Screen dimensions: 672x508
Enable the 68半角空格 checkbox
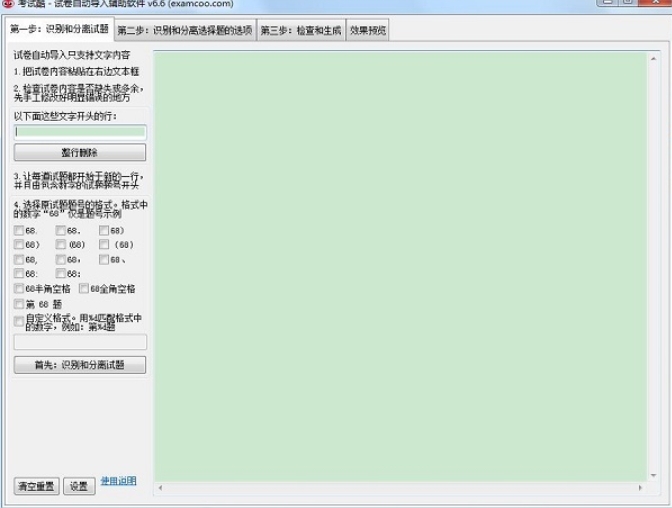(19, 289)
